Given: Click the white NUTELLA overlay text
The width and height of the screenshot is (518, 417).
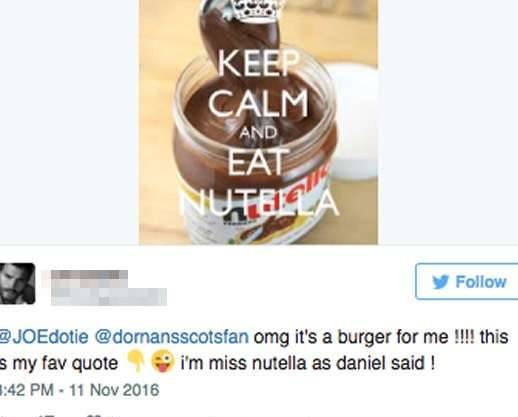Looking at the screenshot, I should (259, 203).
